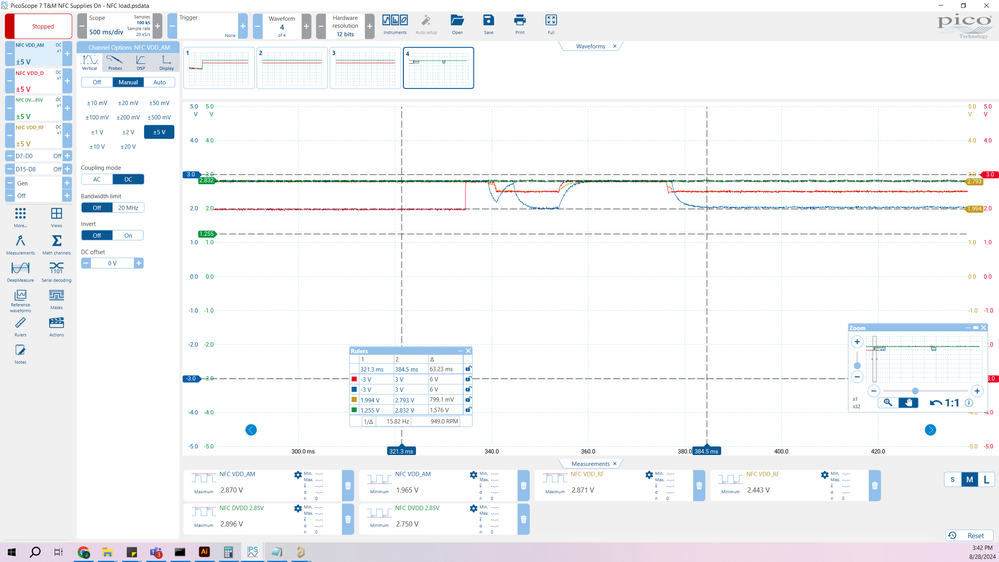This screenshot has height=562, width=999.
Task: Open Serial decoding tool
Action: (56, 268)
